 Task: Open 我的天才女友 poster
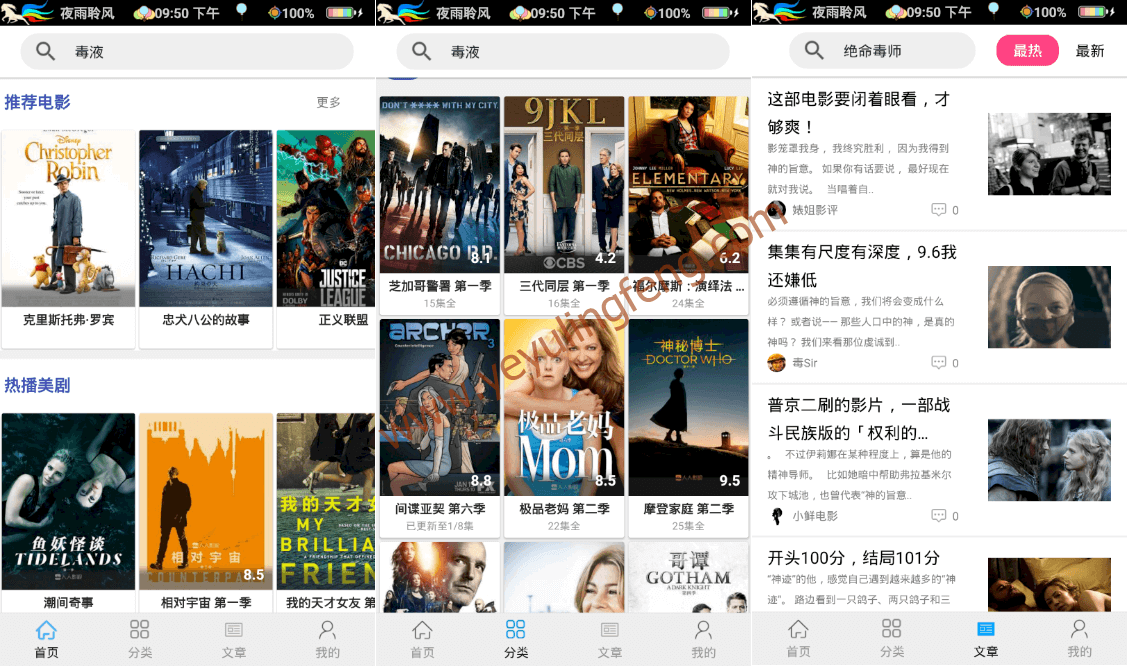[x=326, y=501]
